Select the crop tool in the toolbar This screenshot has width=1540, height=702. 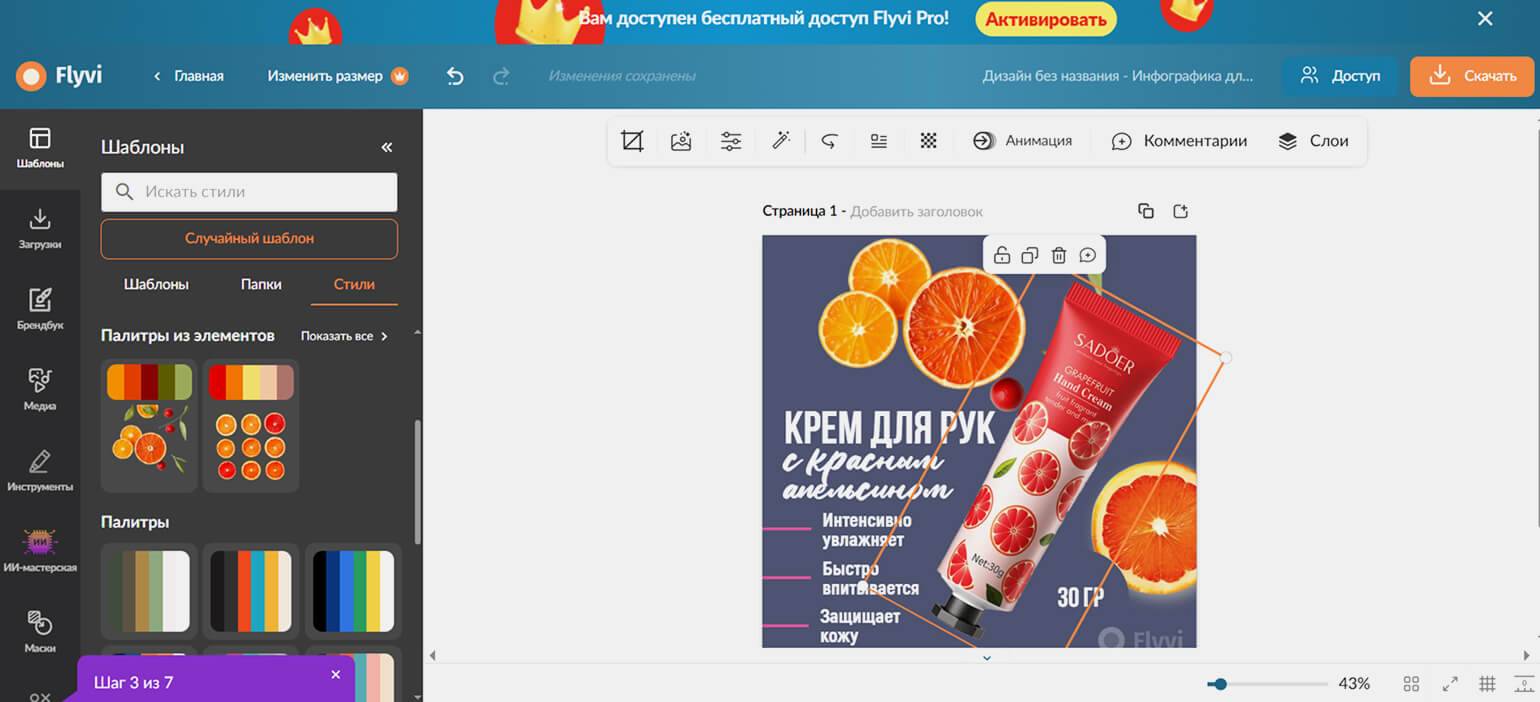coord(632,141)
